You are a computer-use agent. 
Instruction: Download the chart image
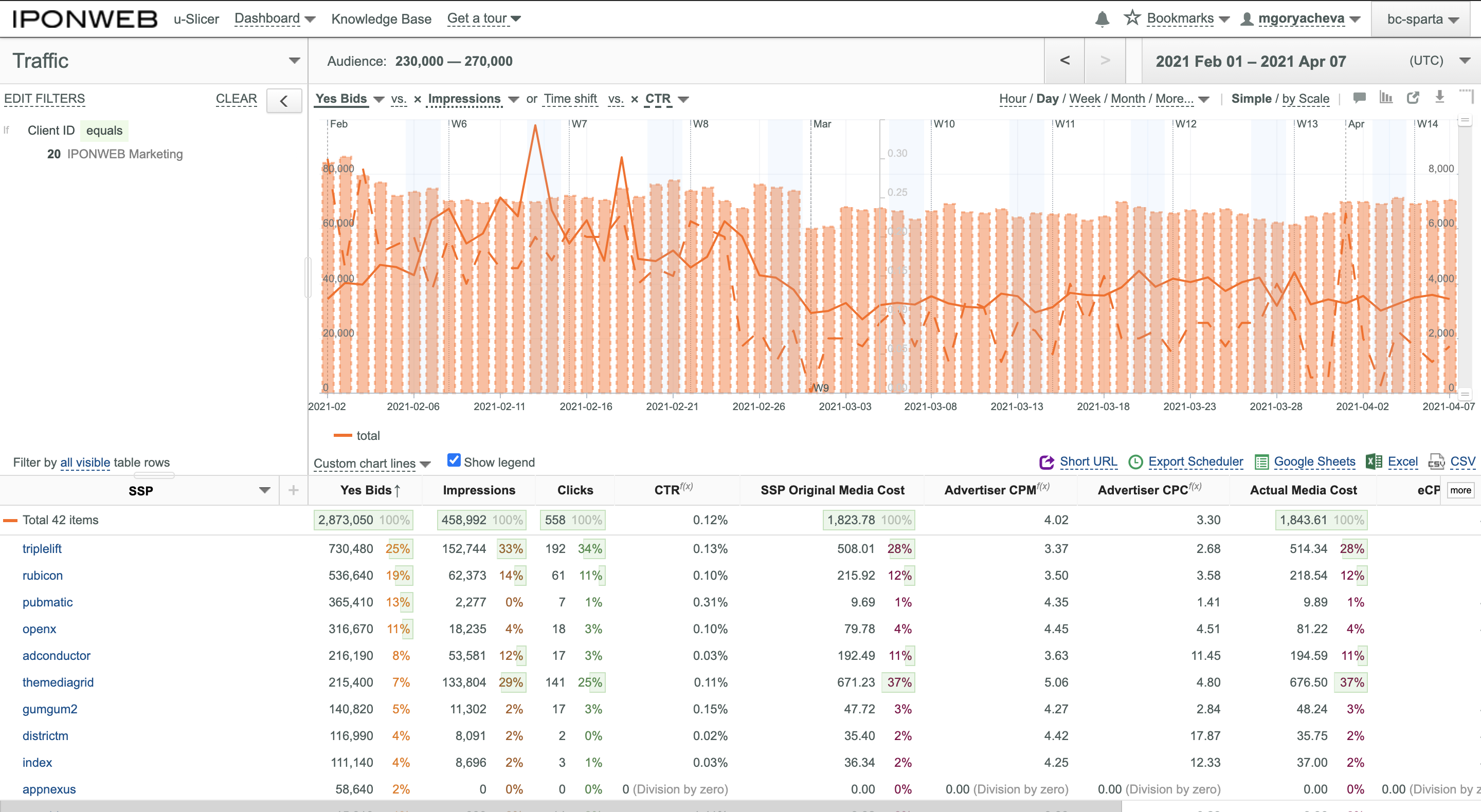[x=1440, y=97]
